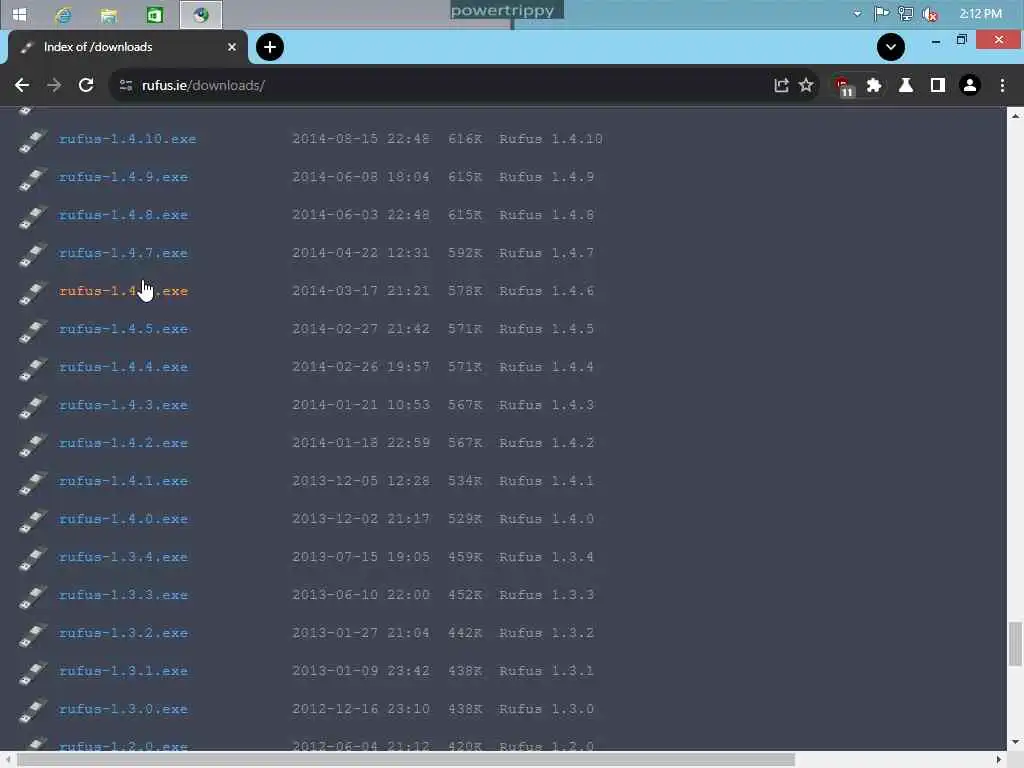1024x768 pixels.
Task: Expand the tab search dropdown arrow
Action: pos(891,47)
